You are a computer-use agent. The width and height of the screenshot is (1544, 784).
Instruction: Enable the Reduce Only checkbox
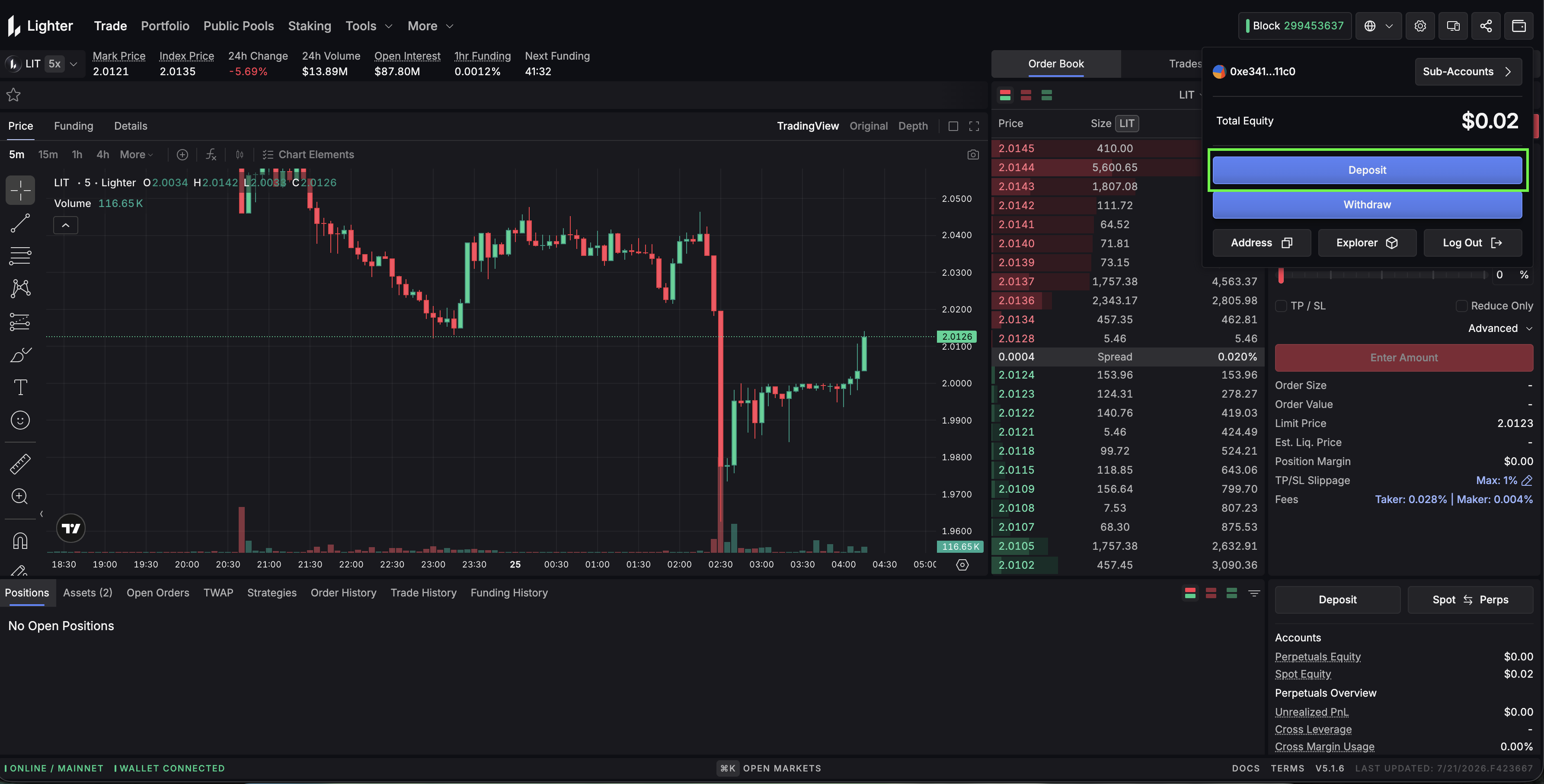coord(1461,306)
